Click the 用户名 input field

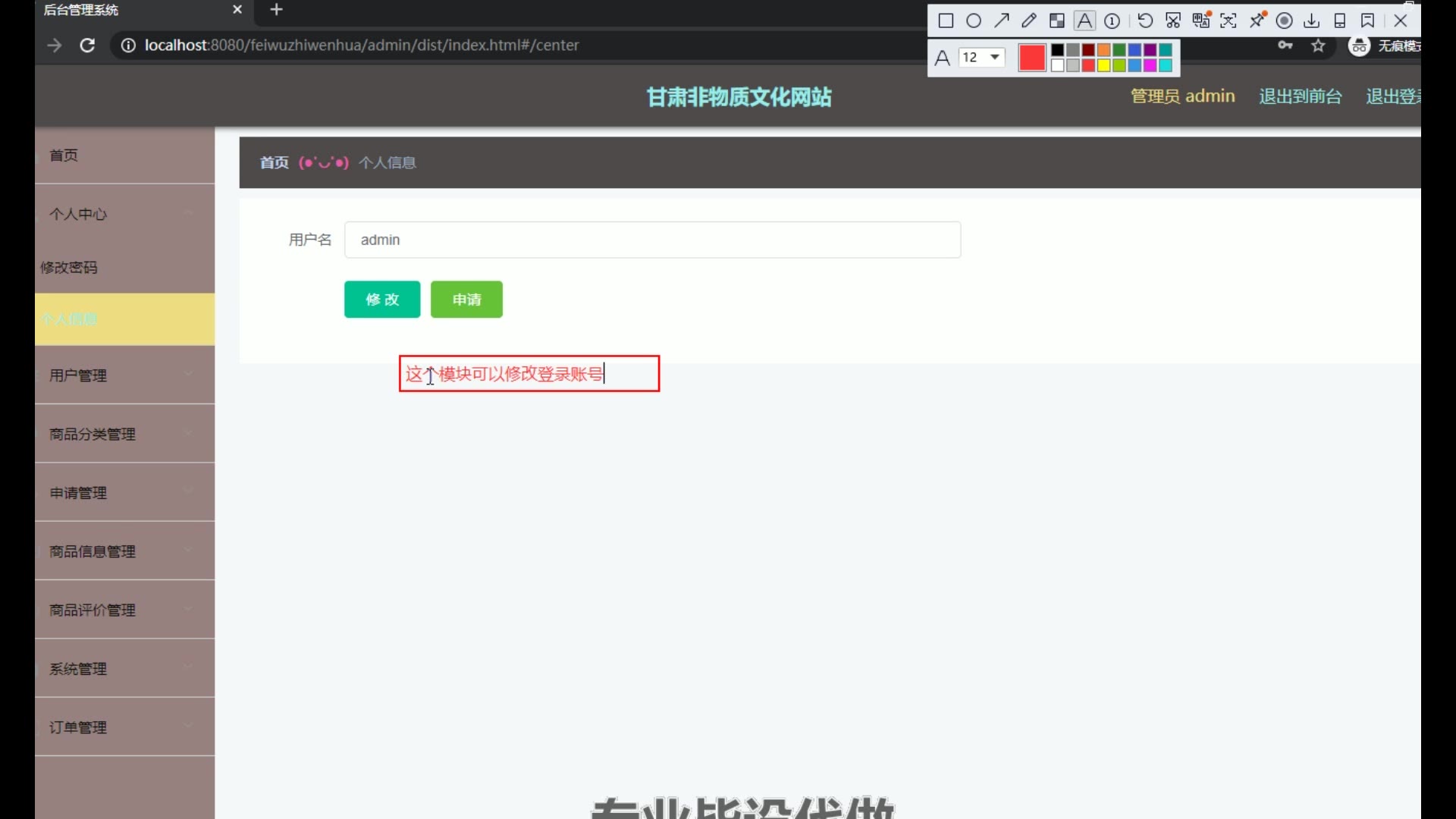[x=652, y=240]
